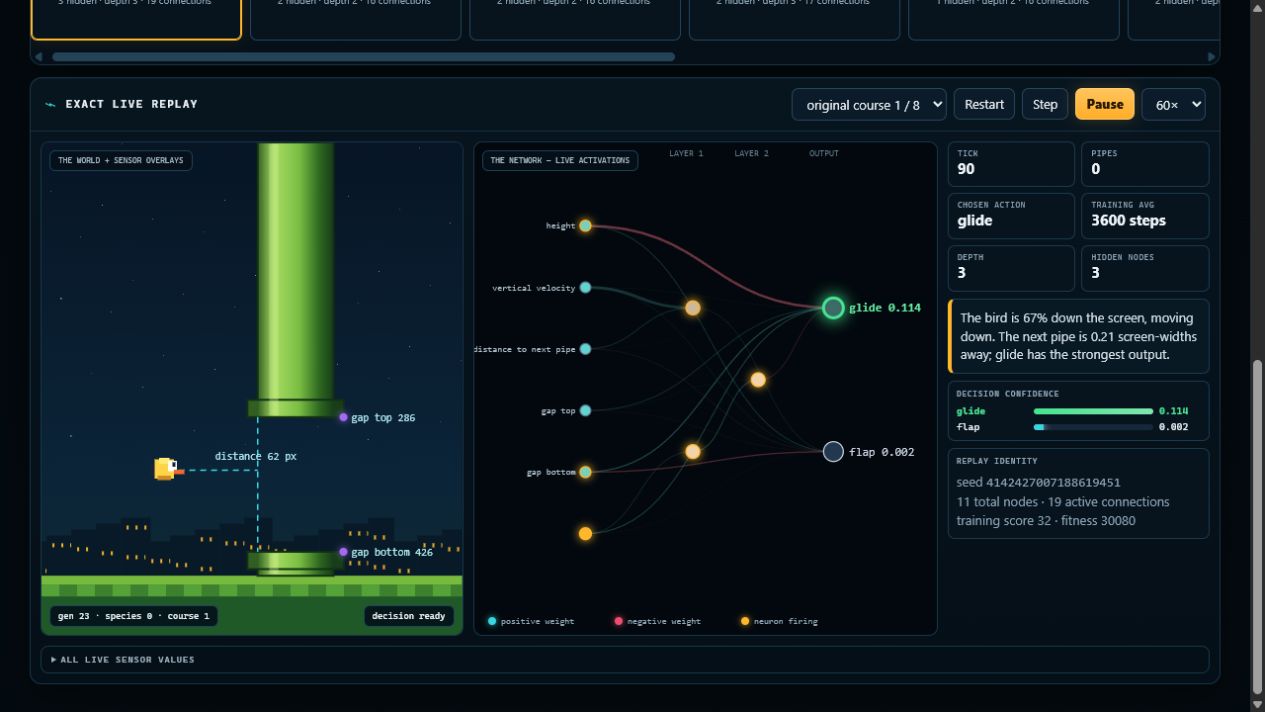Open the 60× speed dropdown
The image size is (1265, 712).
pos(1173,104)
